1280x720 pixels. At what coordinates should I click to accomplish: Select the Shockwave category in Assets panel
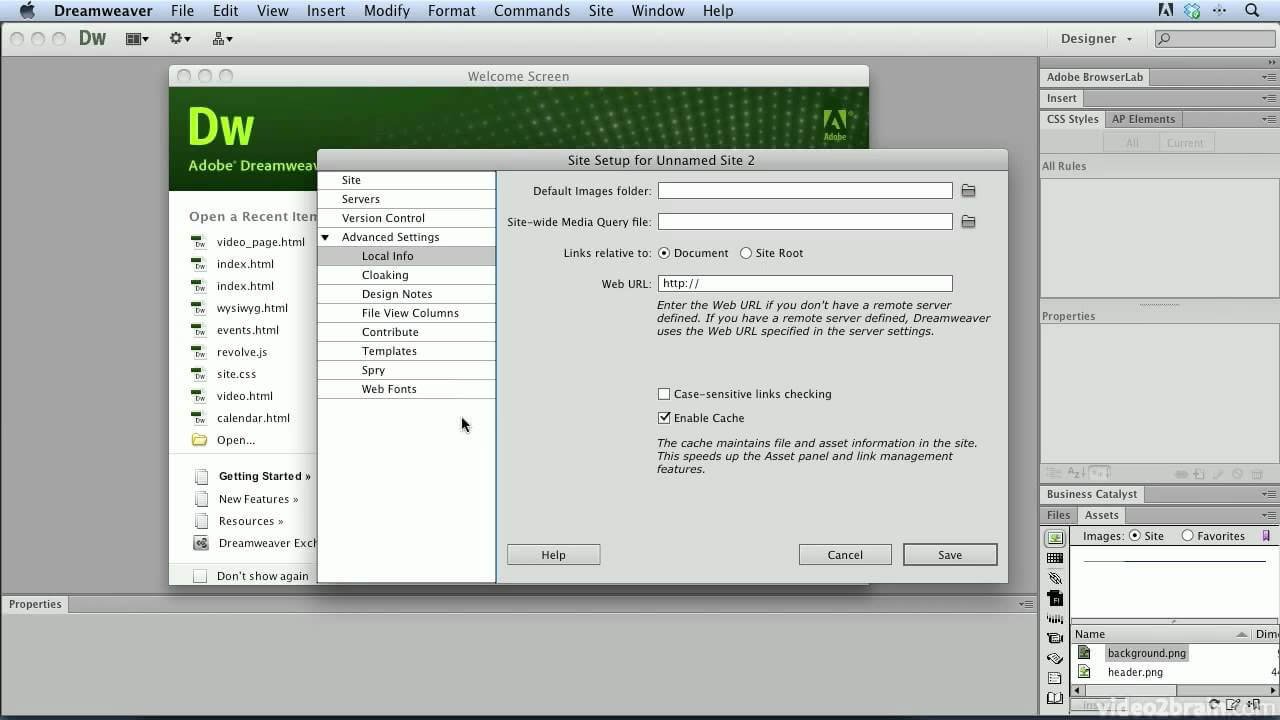coord(1055,618)
